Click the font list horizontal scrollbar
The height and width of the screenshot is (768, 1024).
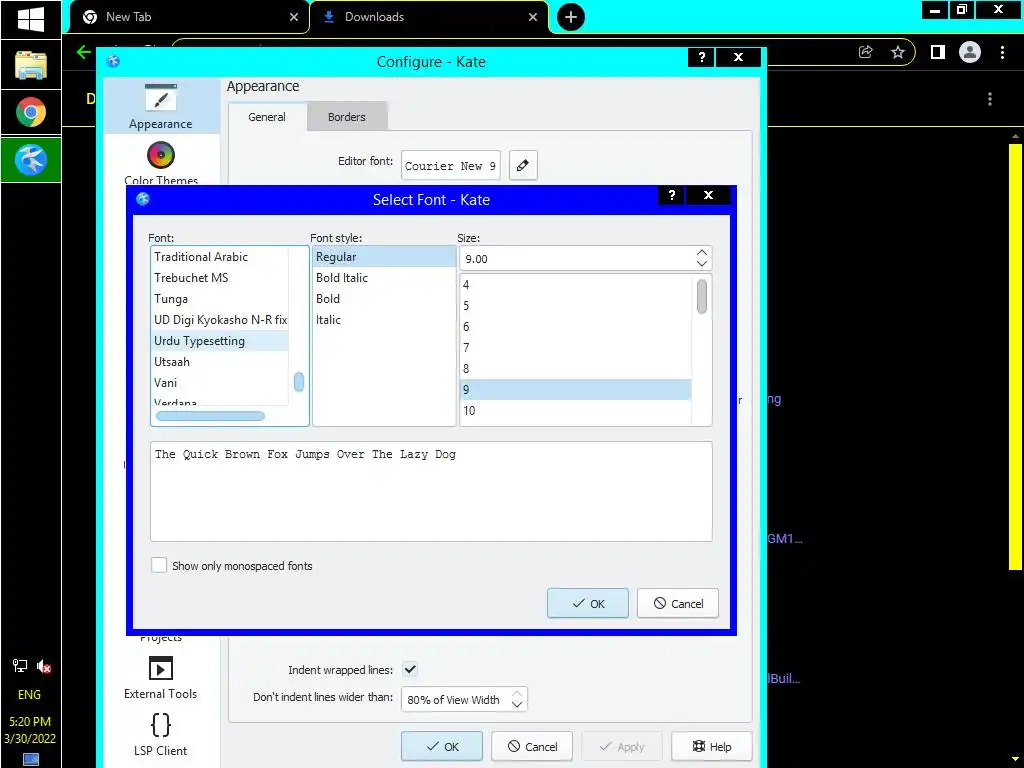[x=210, y=416]
